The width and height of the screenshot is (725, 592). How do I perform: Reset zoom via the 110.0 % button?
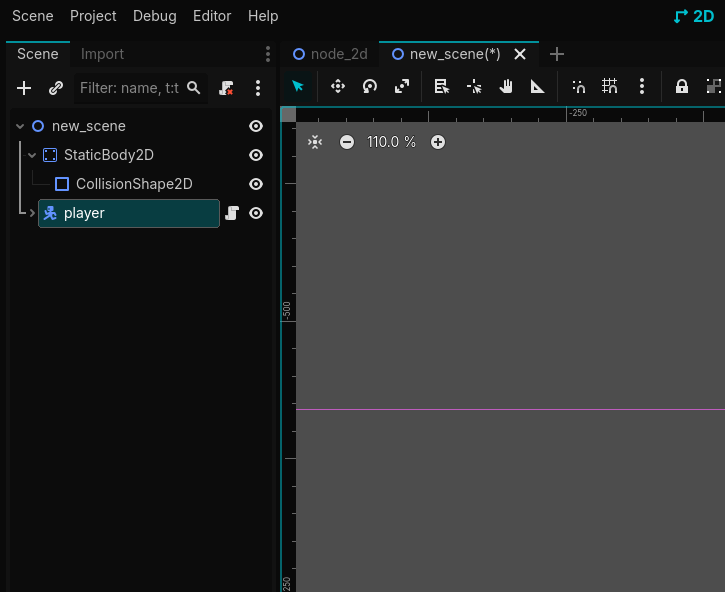pos(391,142)
